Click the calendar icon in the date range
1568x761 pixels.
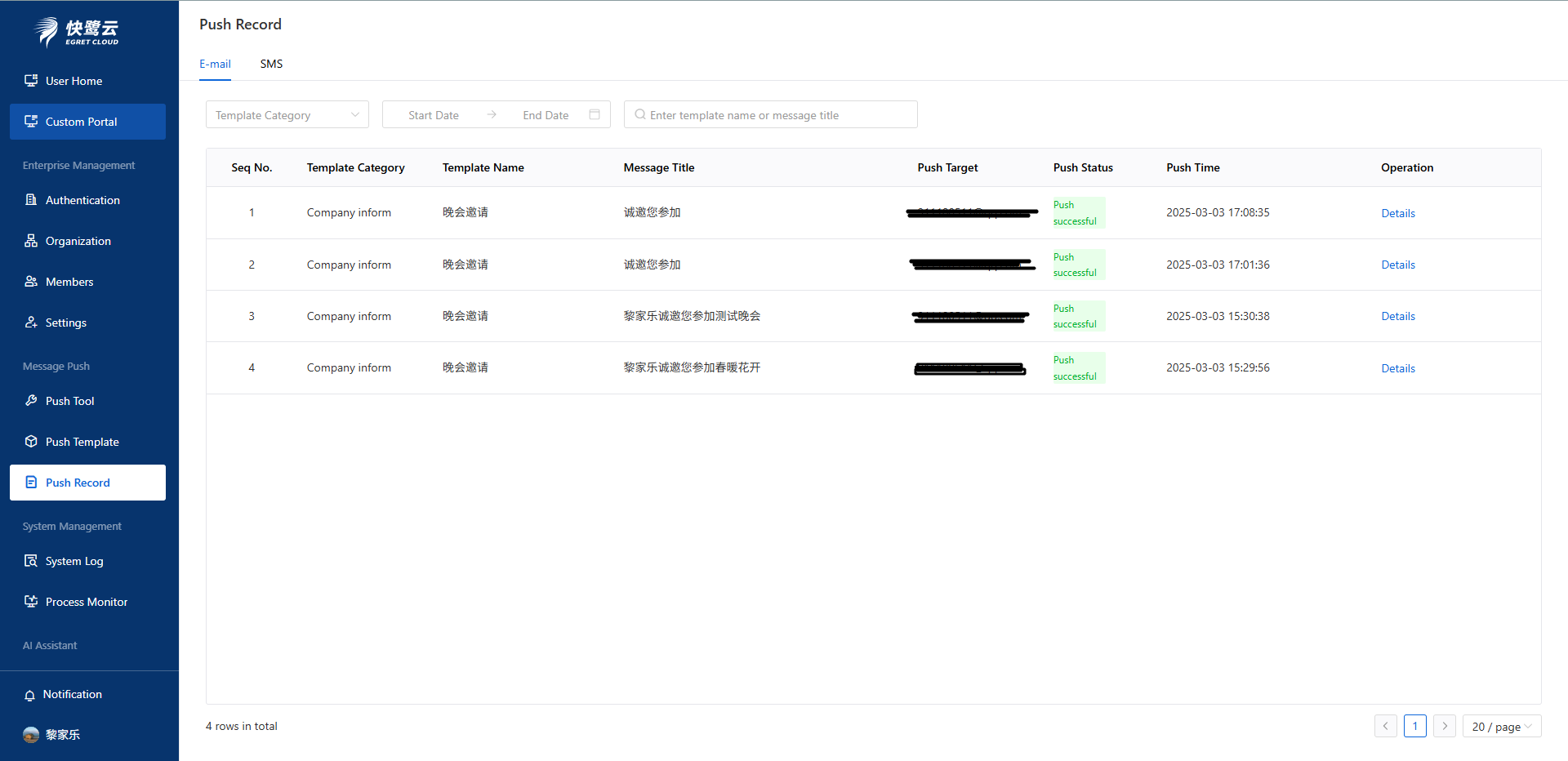point(595,114)
